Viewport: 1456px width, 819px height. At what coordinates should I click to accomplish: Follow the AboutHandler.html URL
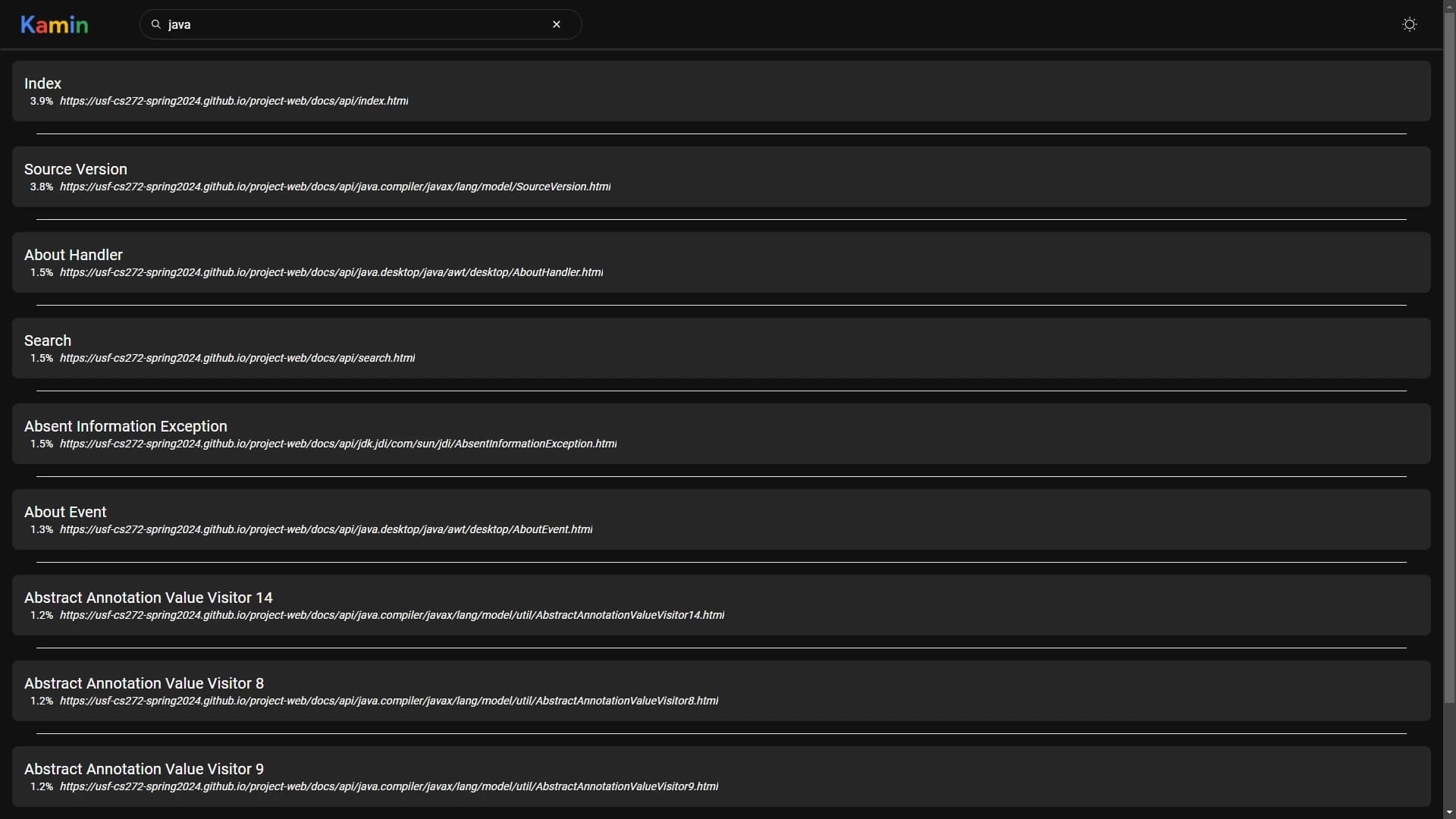[x=331, y=272]
